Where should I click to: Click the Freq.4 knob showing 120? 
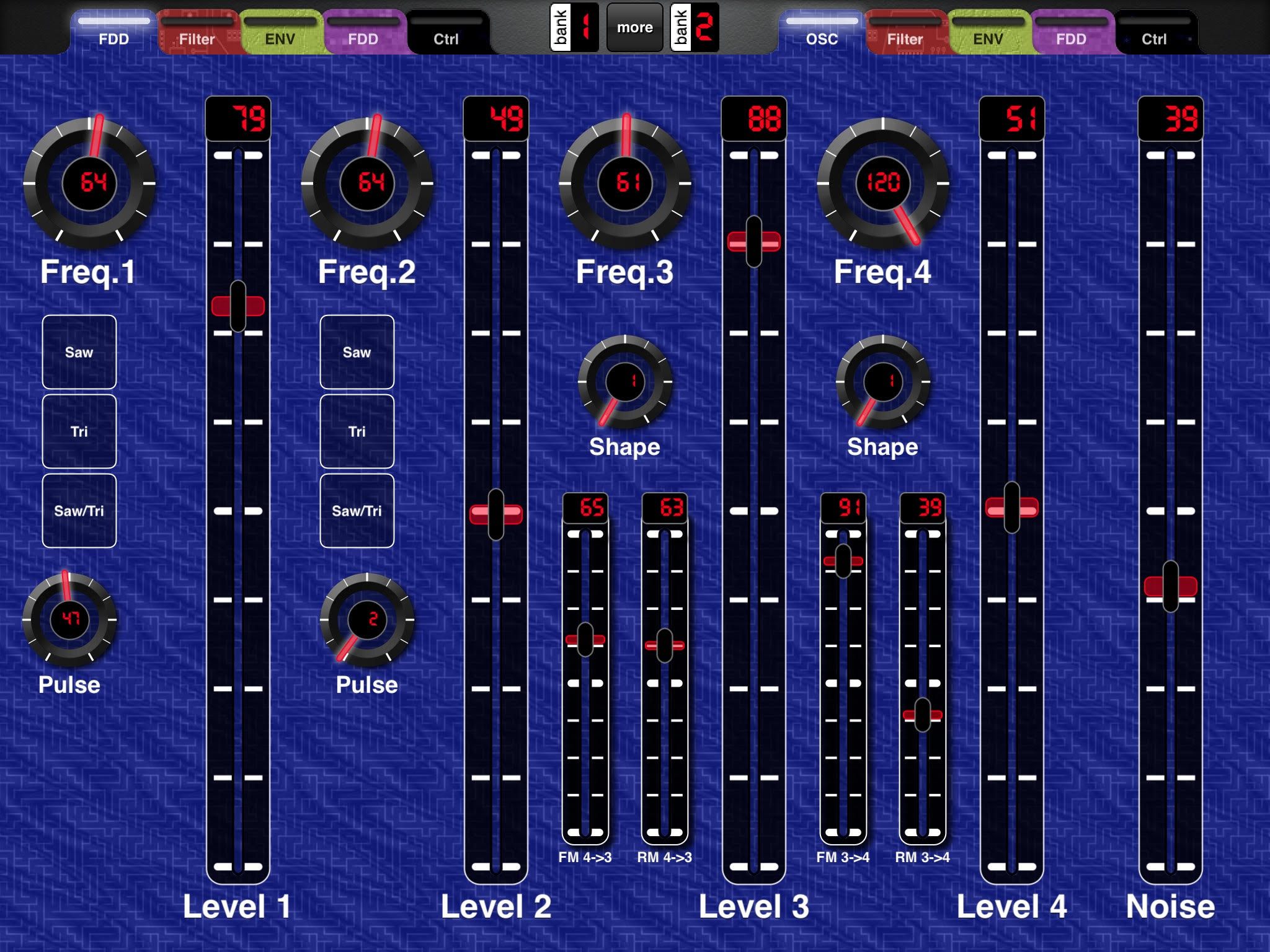pos(883,183)
